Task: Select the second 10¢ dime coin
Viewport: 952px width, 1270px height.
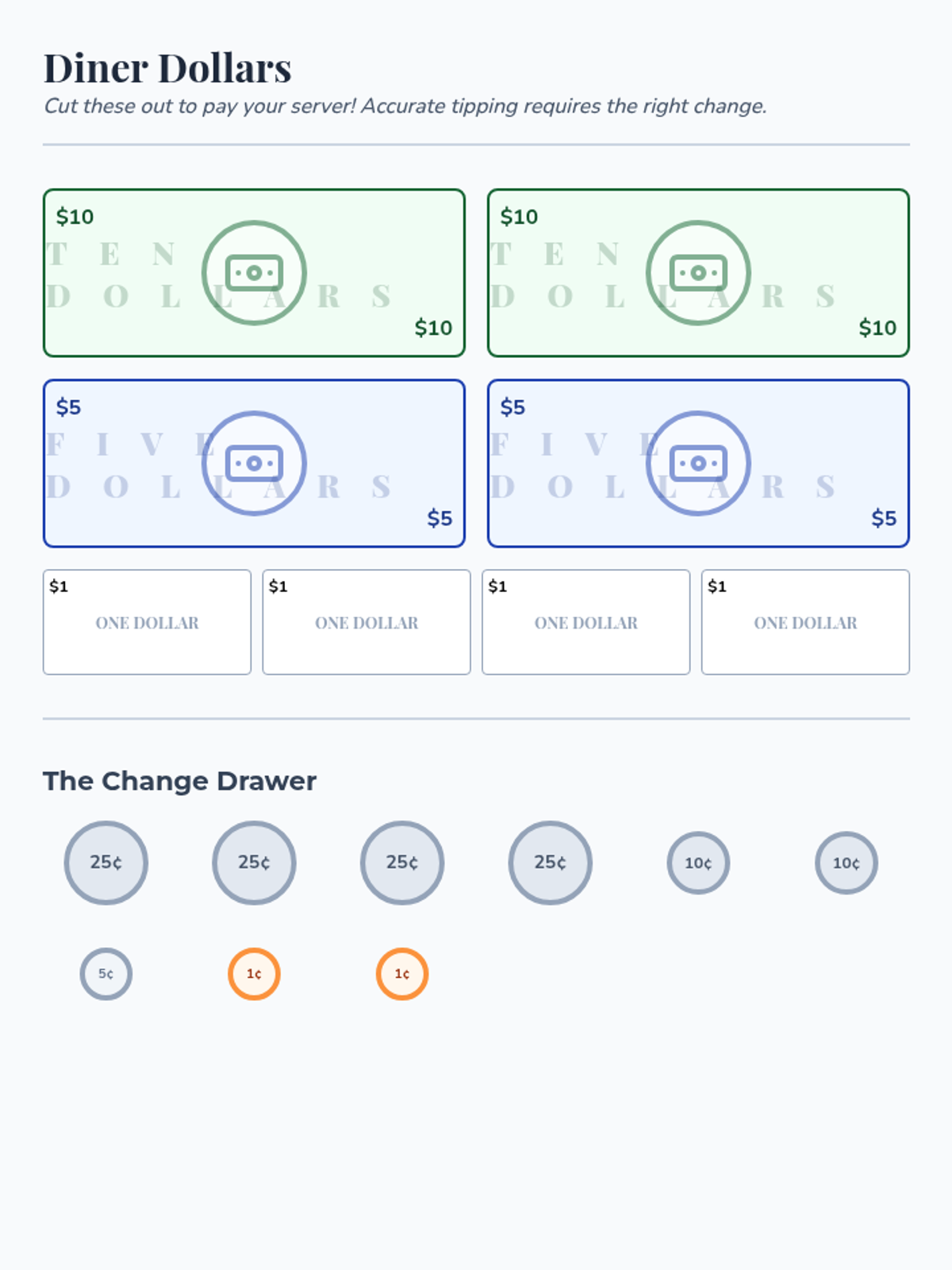Action: point(846,863)
